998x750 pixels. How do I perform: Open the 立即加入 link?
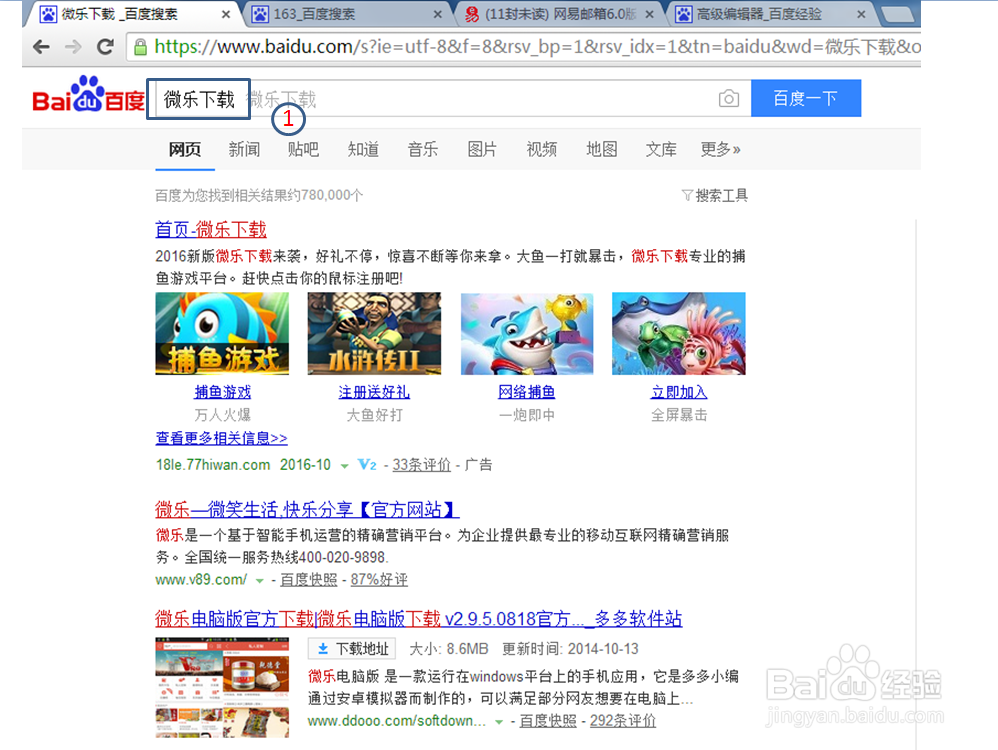point(679,392)
